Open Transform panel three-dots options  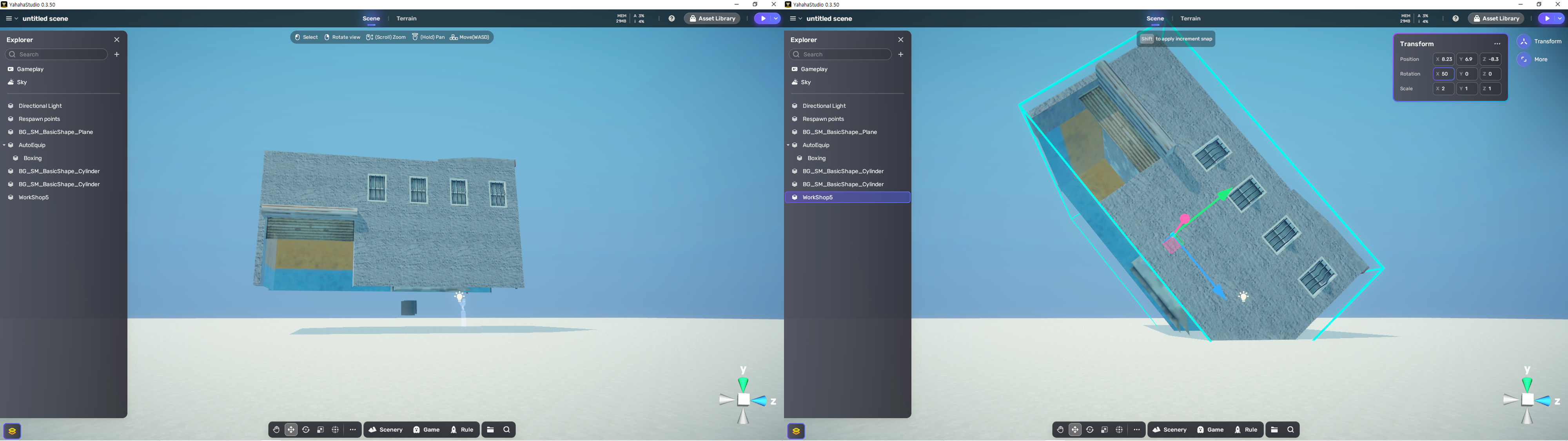(x=1497, y=44)
